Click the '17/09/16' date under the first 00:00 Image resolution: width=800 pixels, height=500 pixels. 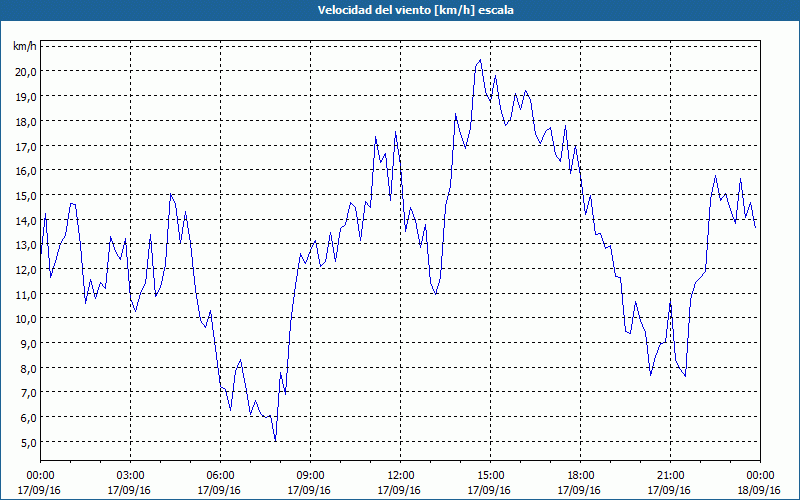39,490
